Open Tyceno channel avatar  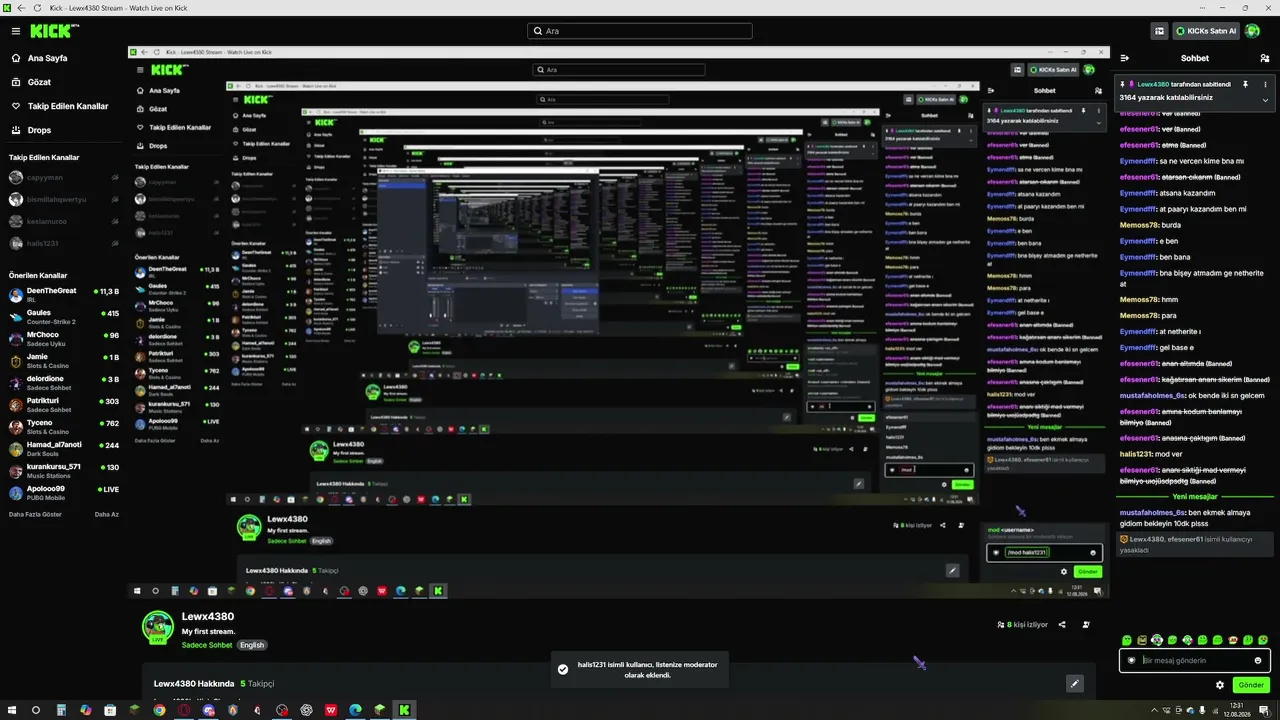tap(16, 427)
